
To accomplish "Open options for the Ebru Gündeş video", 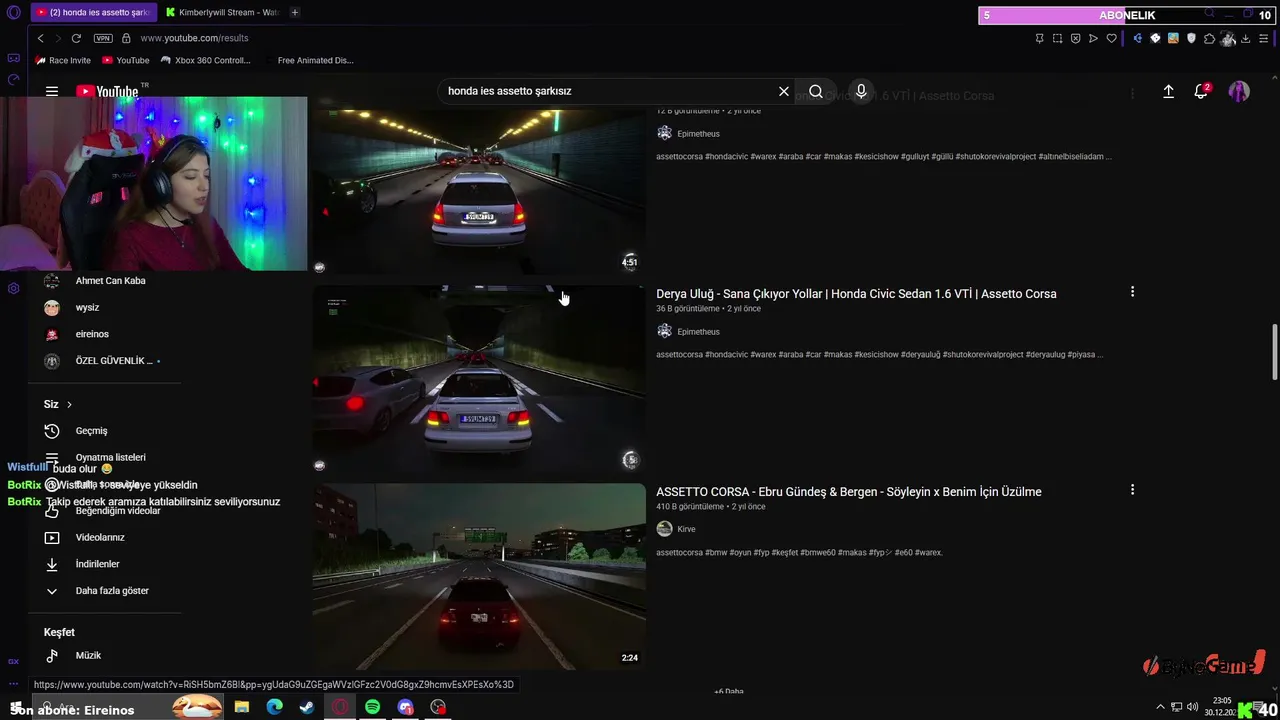I will pyautogui.click(x=1132, y=490).
